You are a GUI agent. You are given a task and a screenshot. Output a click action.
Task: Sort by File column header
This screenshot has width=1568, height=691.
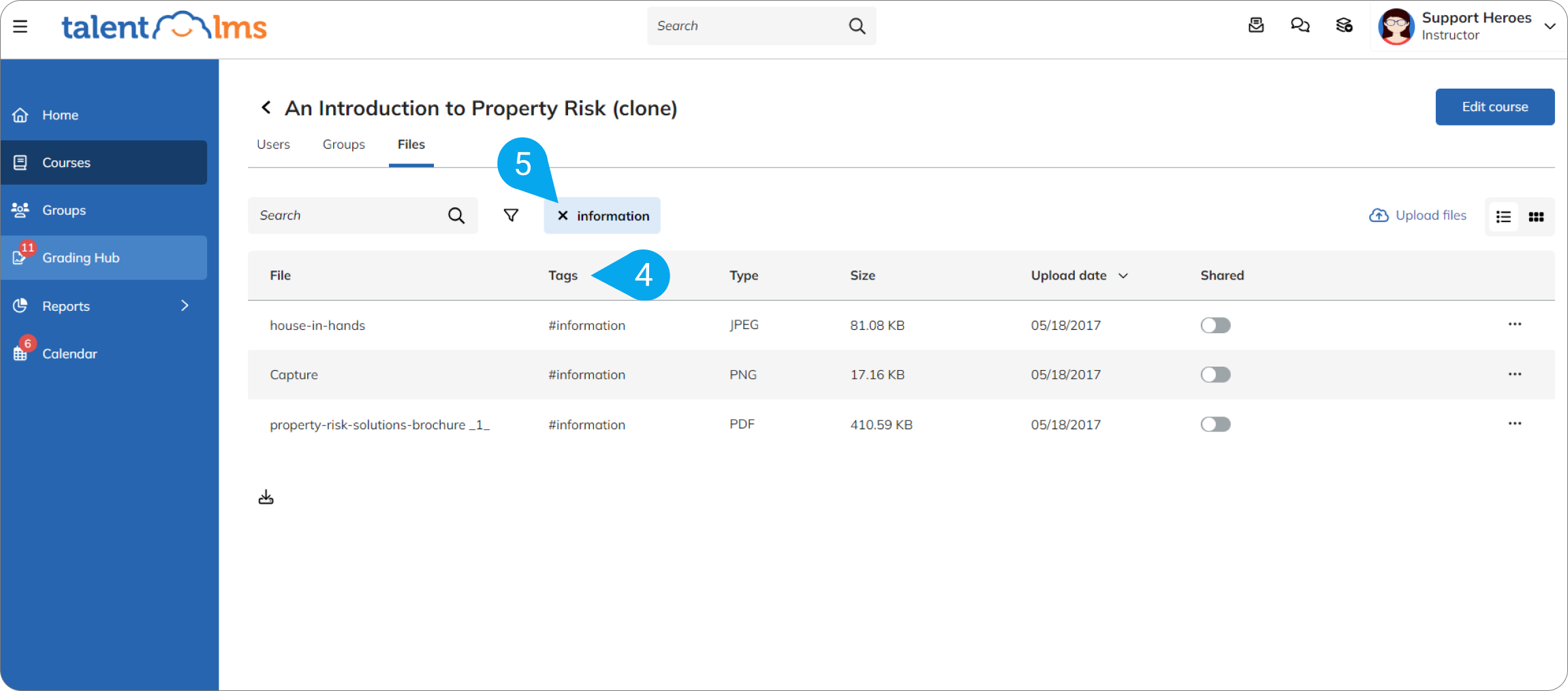(281, 275)
